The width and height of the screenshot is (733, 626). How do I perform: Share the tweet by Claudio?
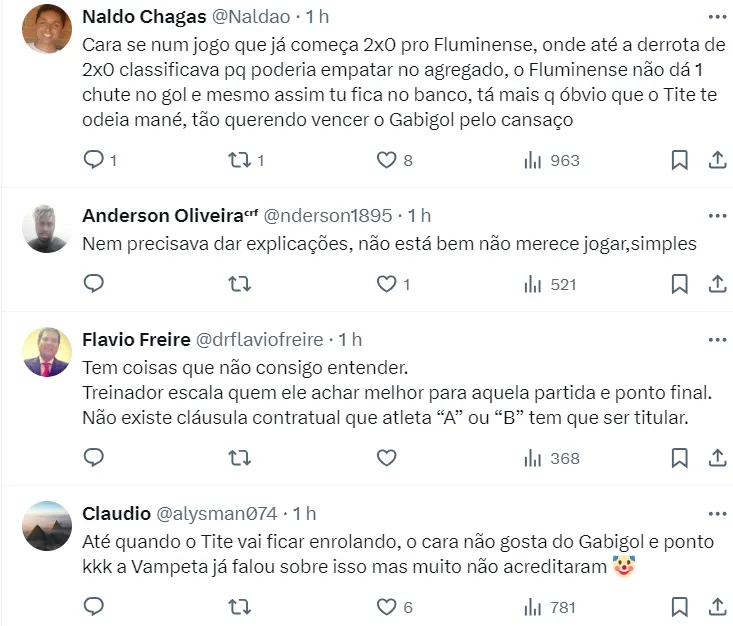(717, 606)
